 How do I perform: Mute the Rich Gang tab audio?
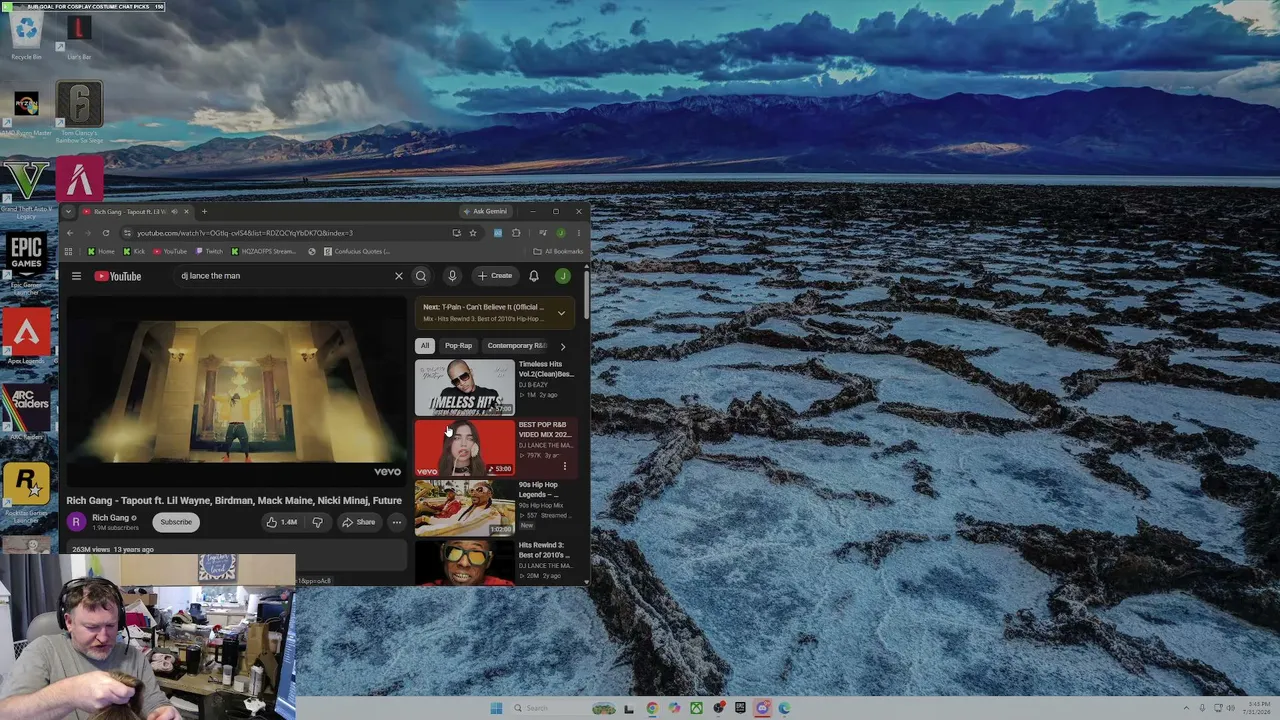point(174,211)
